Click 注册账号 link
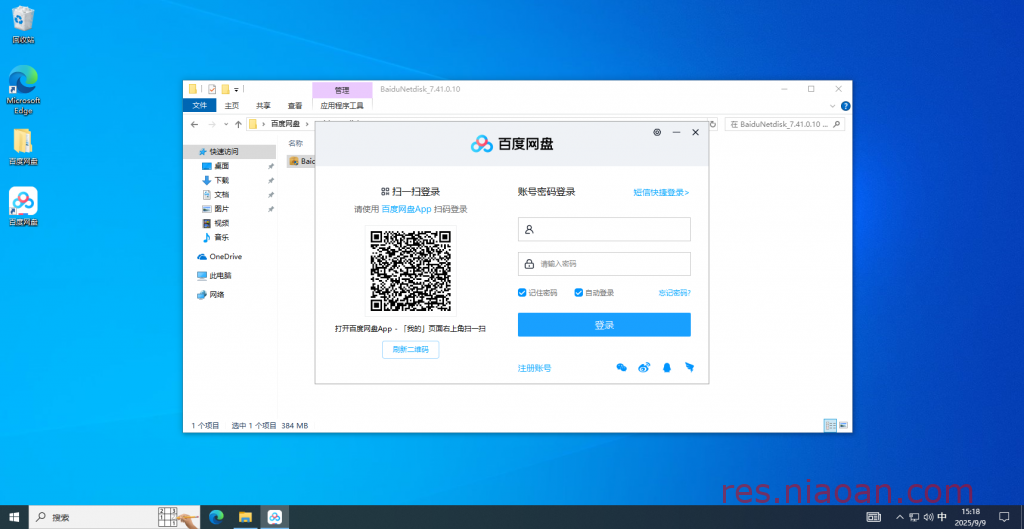Screen dimensions: 1024x529 click(x=534, y=368)
